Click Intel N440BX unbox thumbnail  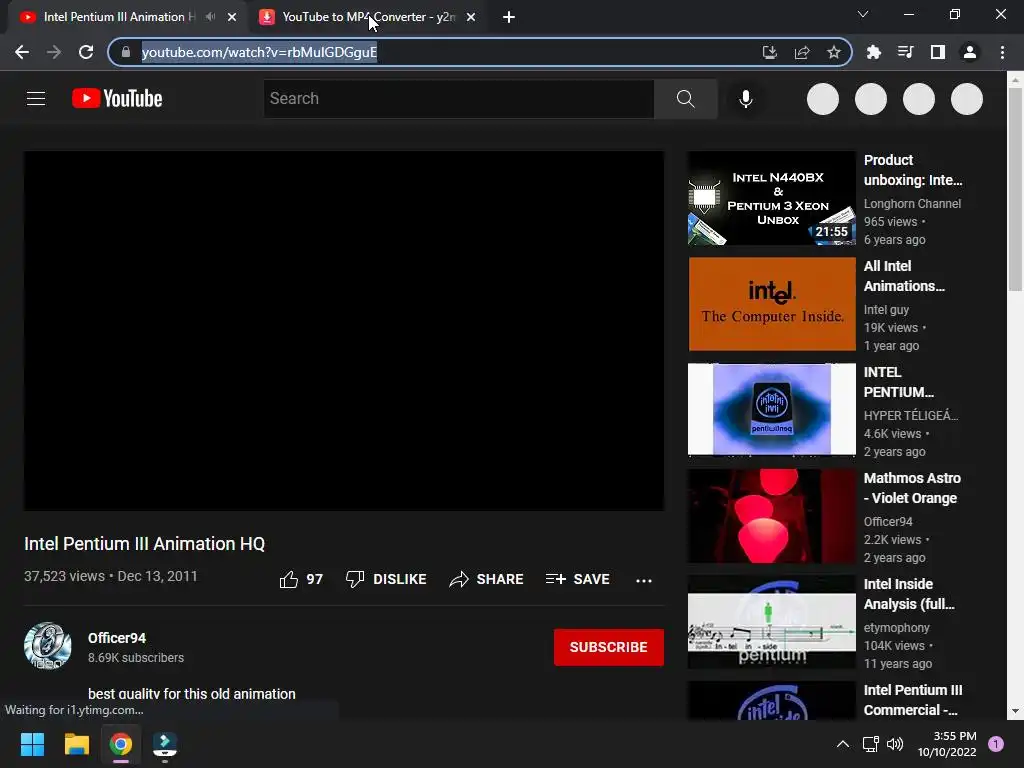coord(772,199)
